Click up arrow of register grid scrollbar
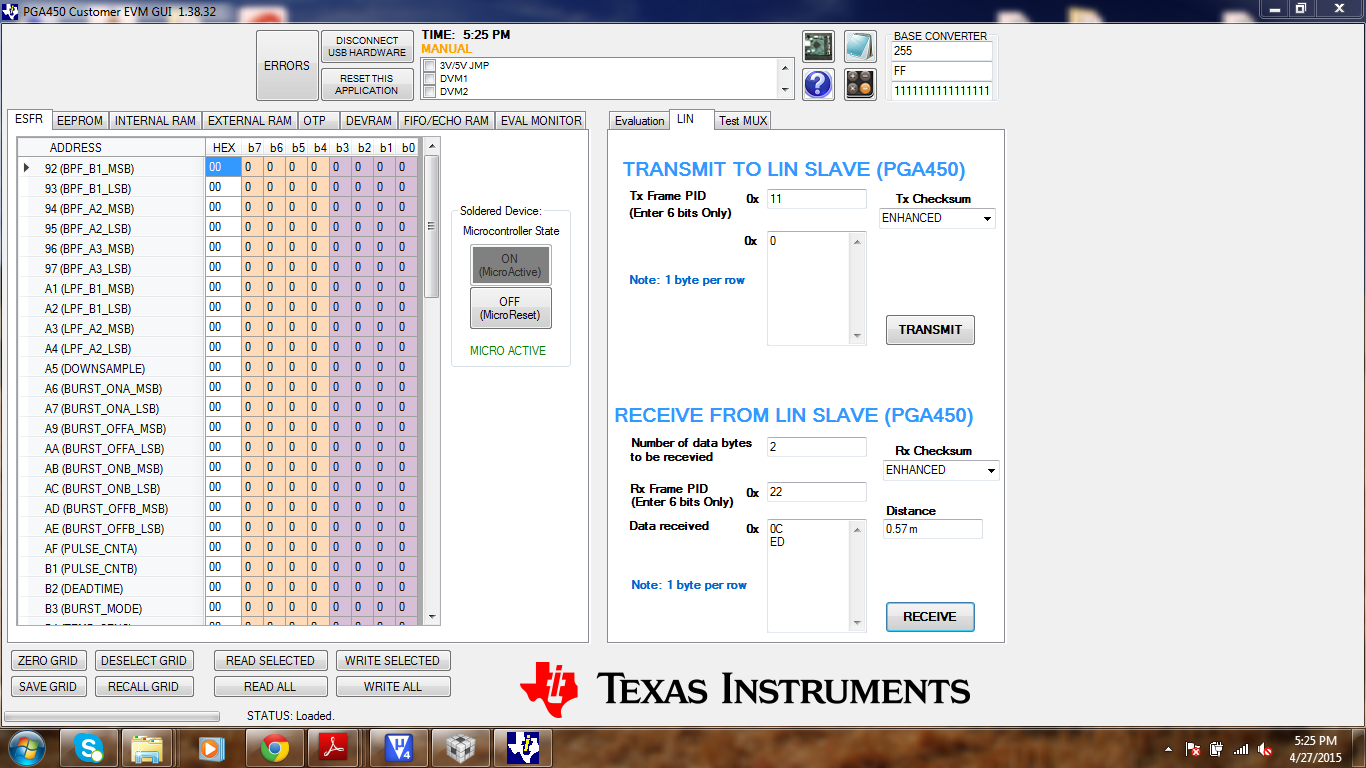 pyautogui.click(x=432, y=146)
